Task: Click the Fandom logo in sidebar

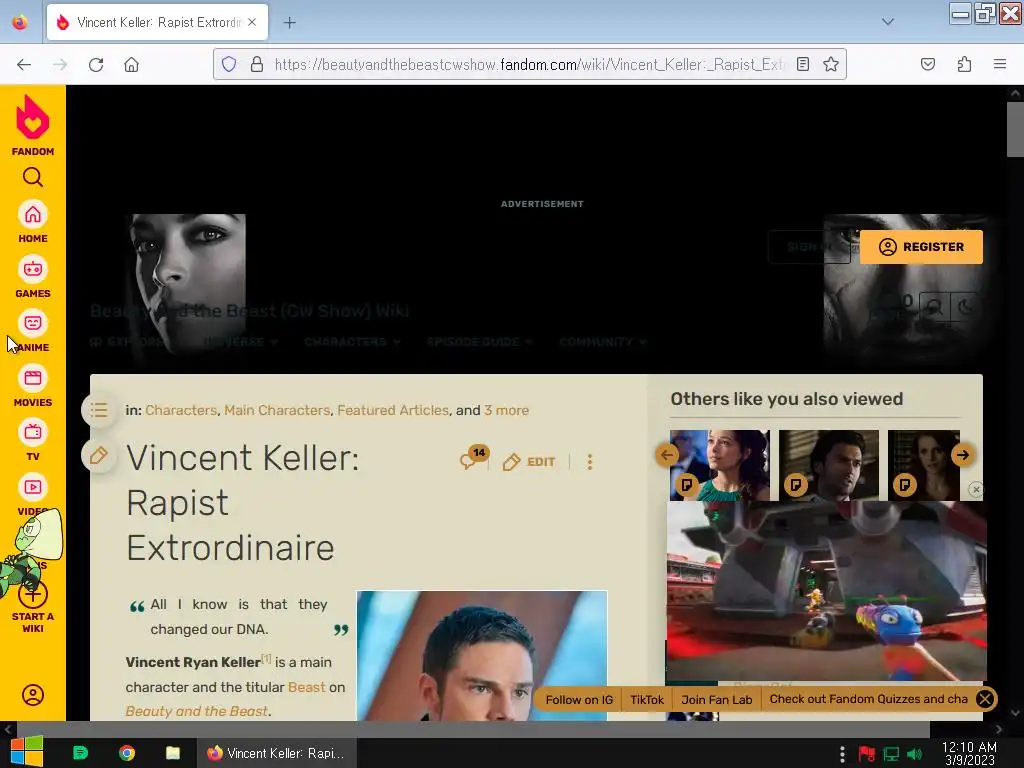Action: [x=33, y=125]
